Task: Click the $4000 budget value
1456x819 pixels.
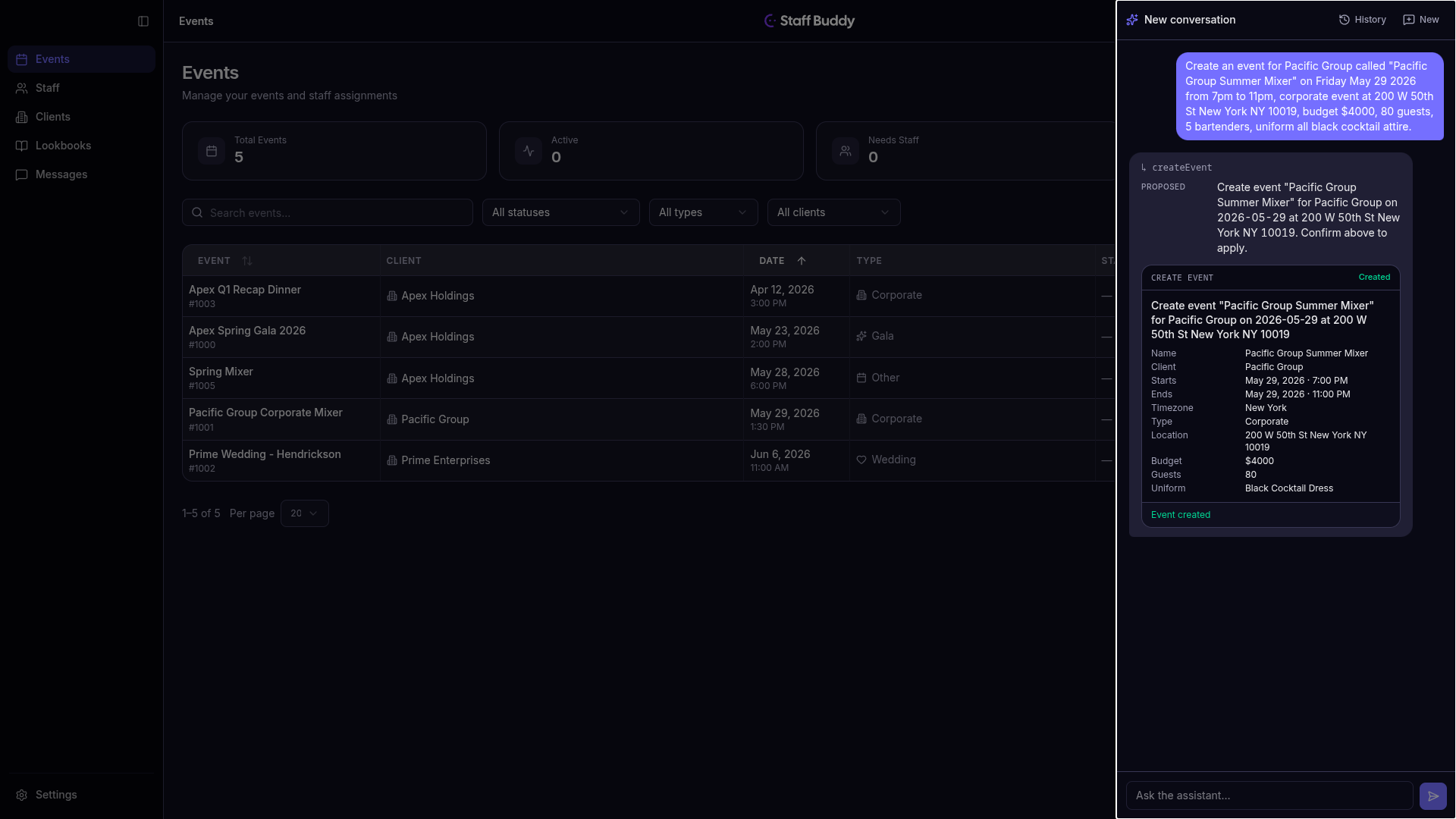Action: [1260, 461]
